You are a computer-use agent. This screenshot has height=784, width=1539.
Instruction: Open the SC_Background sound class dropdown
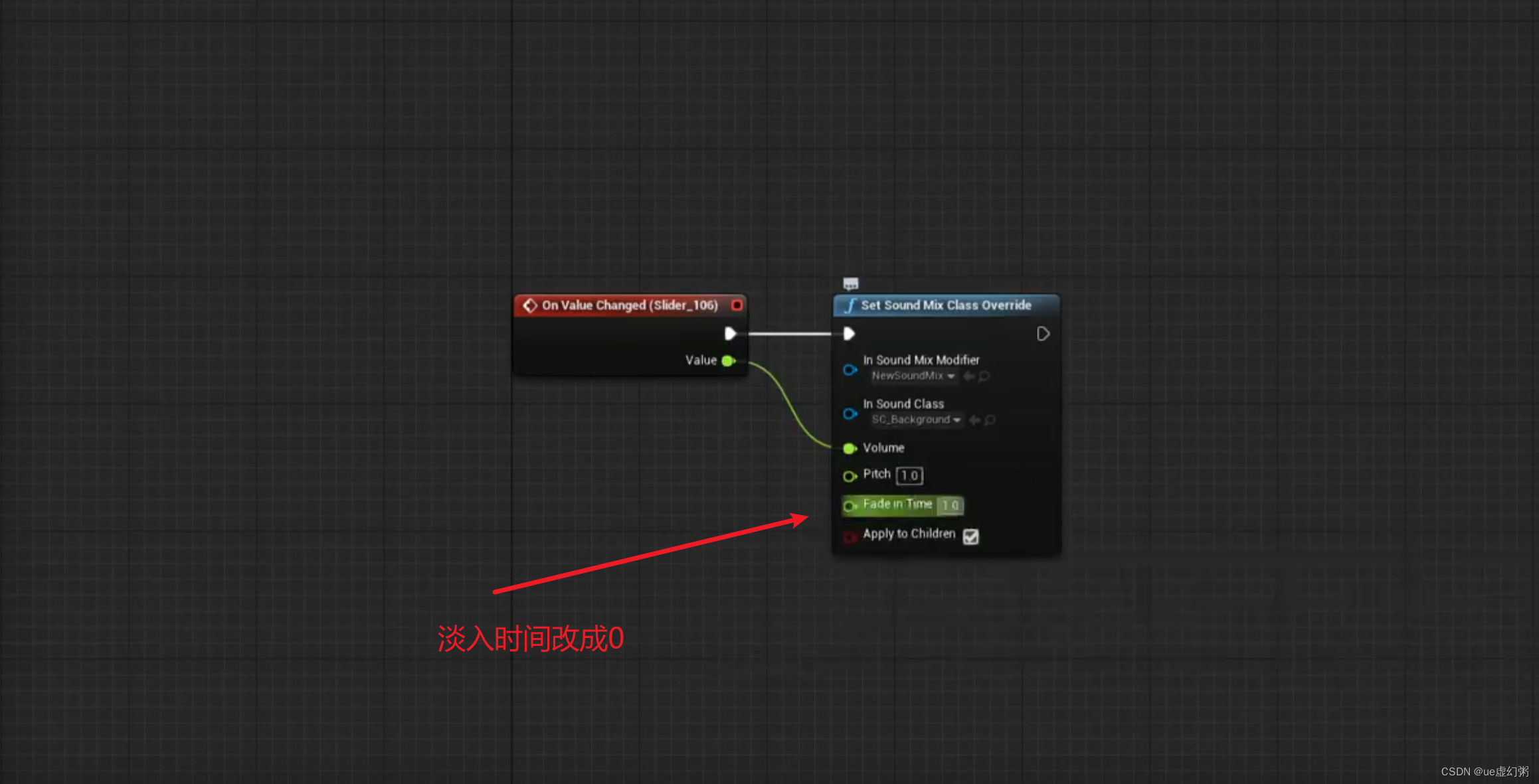tap(916, 420)
